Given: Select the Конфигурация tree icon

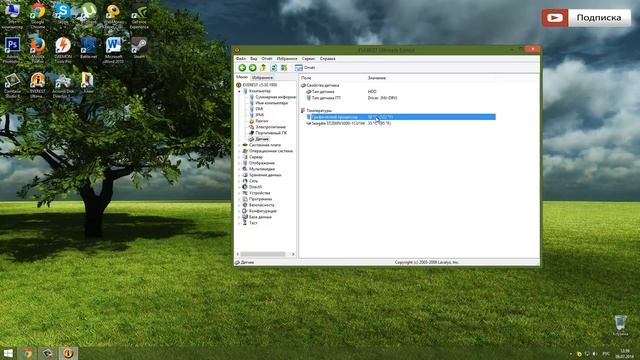Looking at the screenshot, I should tap(245, 211).
